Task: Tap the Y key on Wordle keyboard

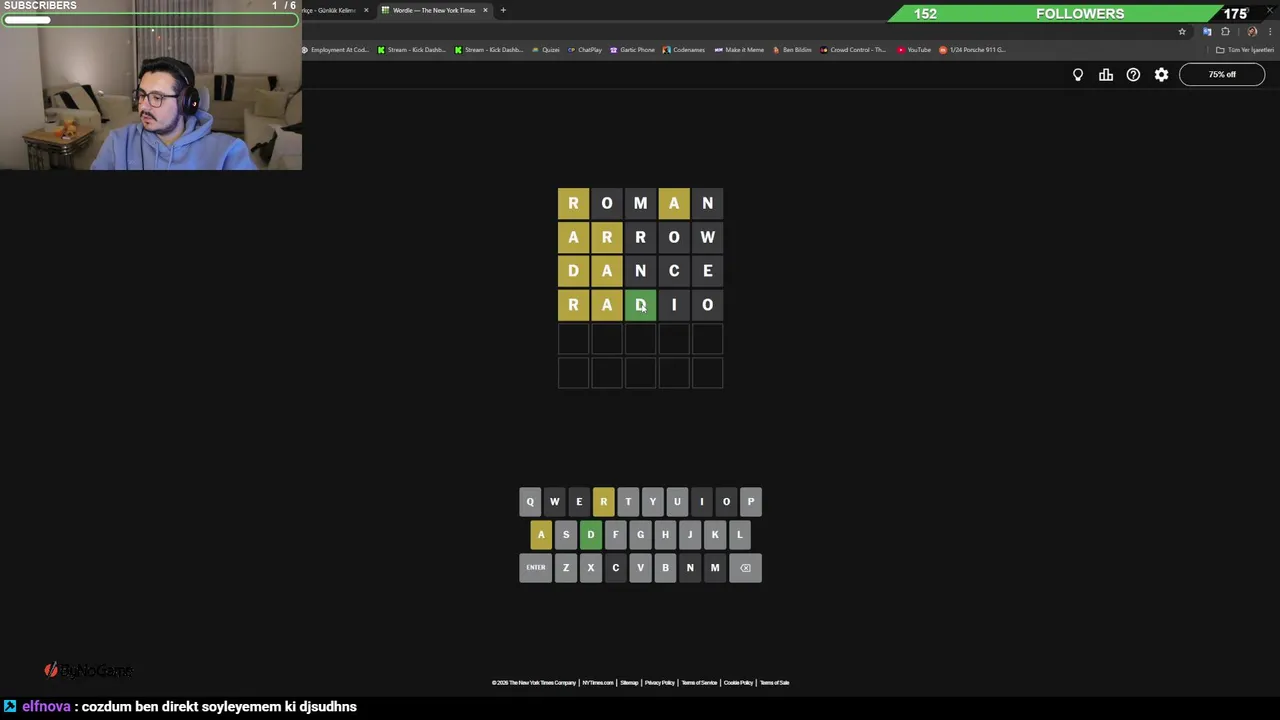Action: tap(652, 502)
